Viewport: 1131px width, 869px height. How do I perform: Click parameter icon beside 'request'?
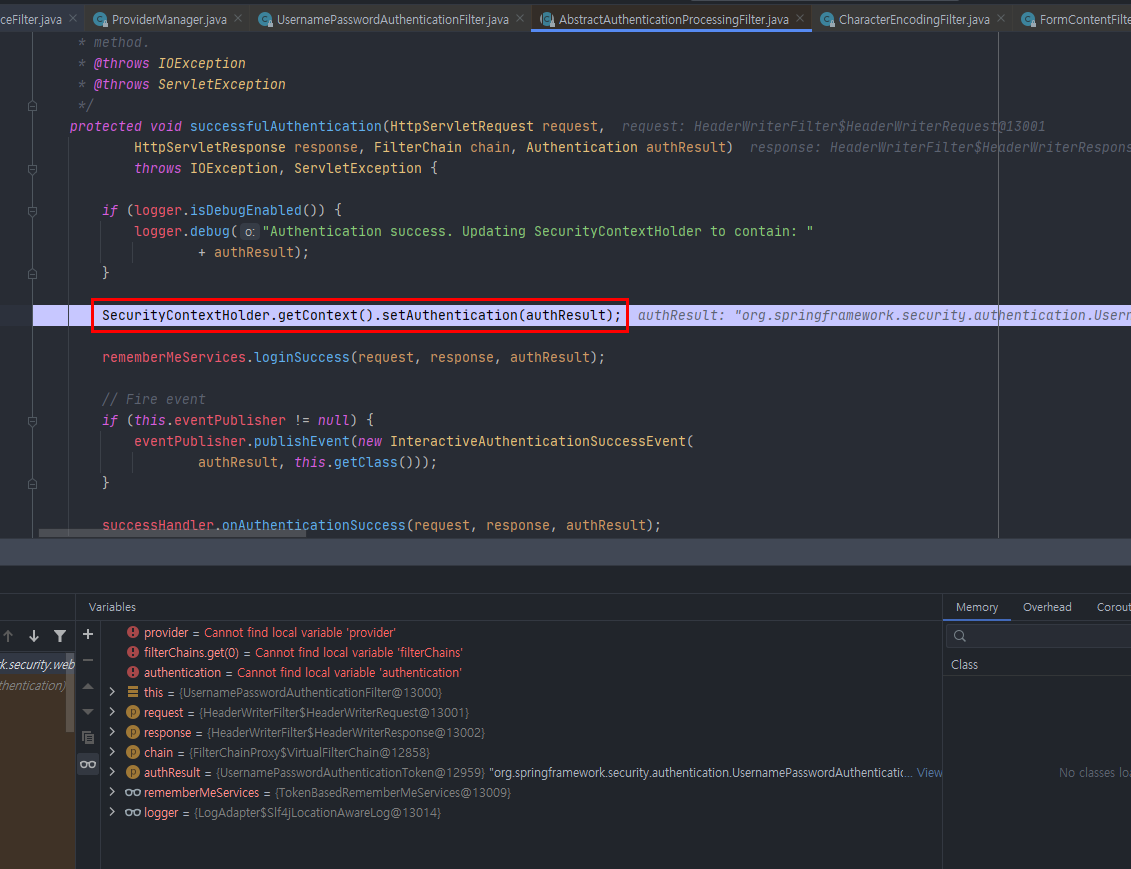click(133, 713)
